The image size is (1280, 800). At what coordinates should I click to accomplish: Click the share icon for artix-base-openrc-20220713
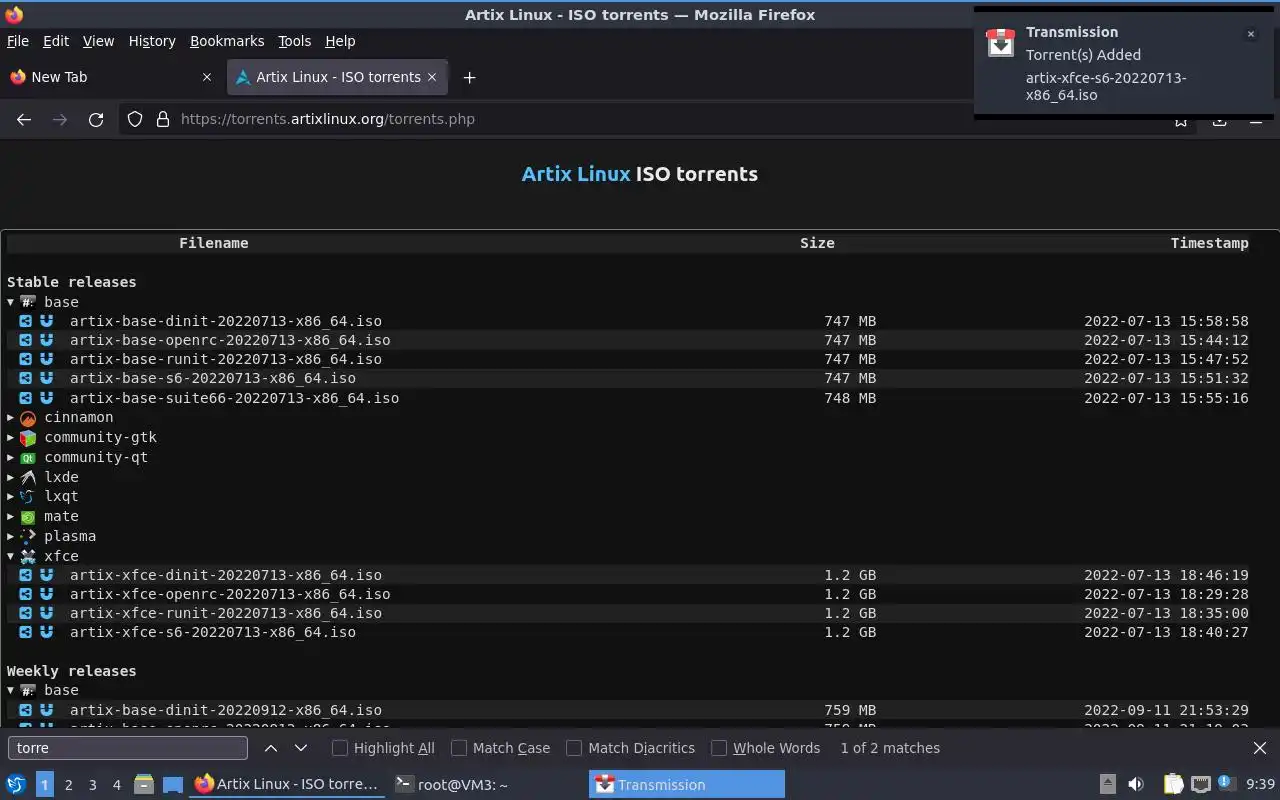(26, 340)
